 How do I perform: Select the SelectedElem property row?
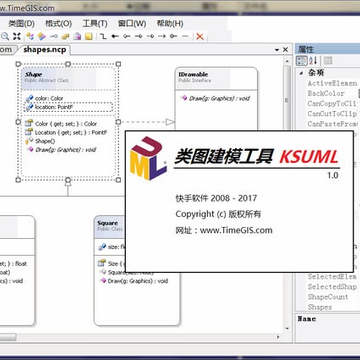click(x=332, y=276)
